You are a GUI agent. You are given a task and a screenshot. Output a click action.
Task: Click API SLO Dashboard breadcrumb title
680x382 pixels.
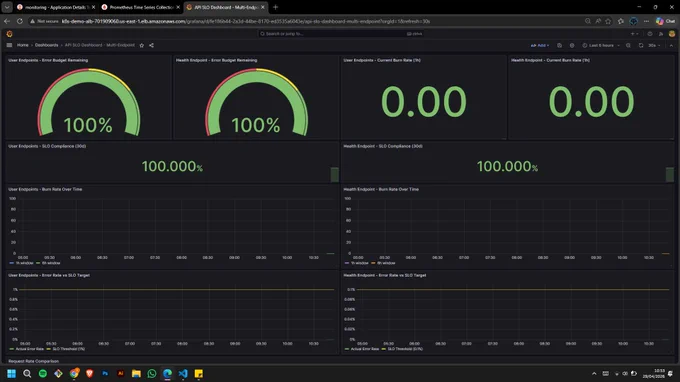(x=100, y=45)
